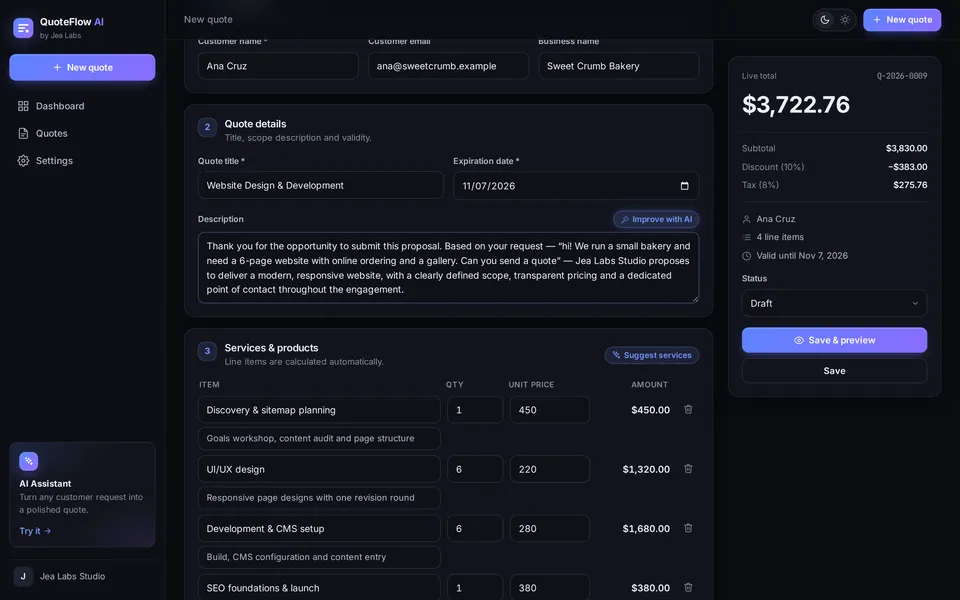Image resolution: width=960 pixels, height=600 pixels.
Task: Click the Services & products step 3 badge
Action: pos(207,351)
